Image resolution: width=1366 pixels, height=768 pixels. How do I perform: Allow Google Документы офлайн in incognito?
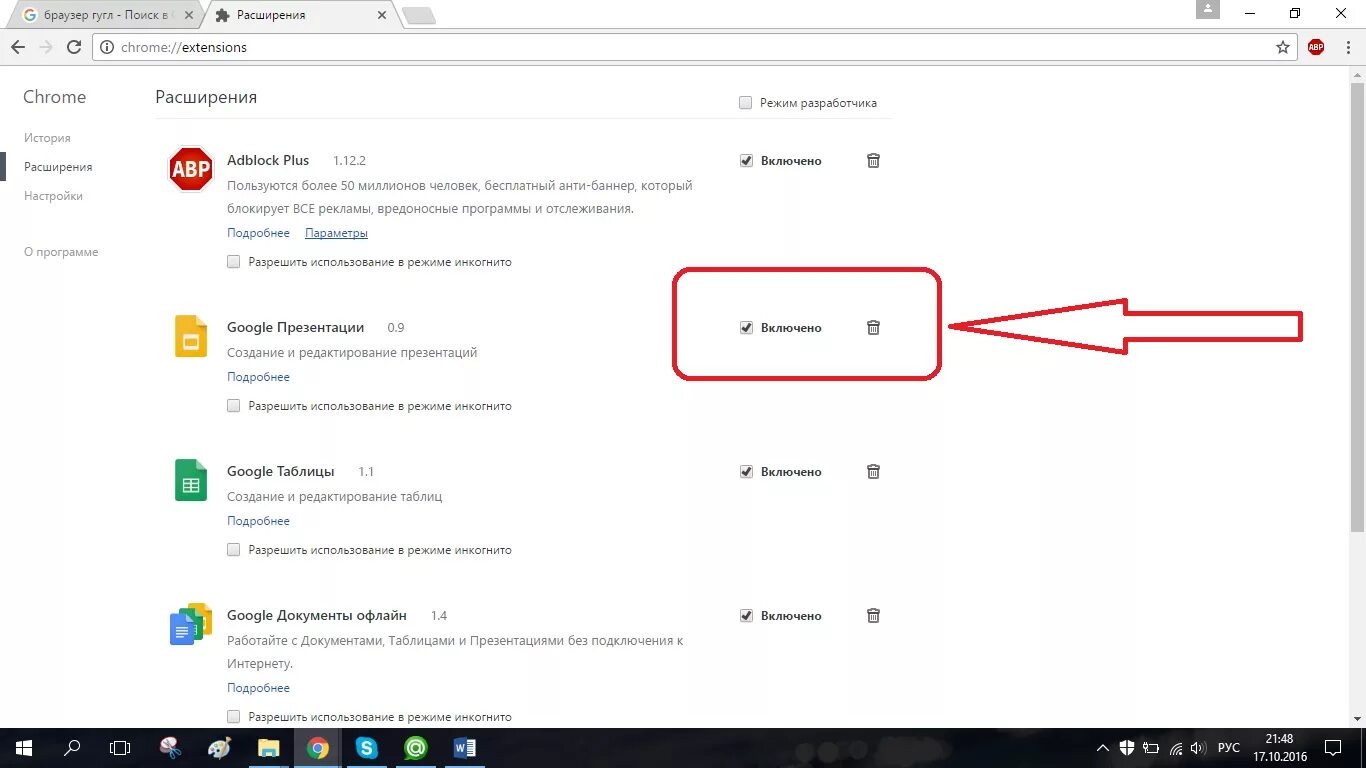pos(234,717)
